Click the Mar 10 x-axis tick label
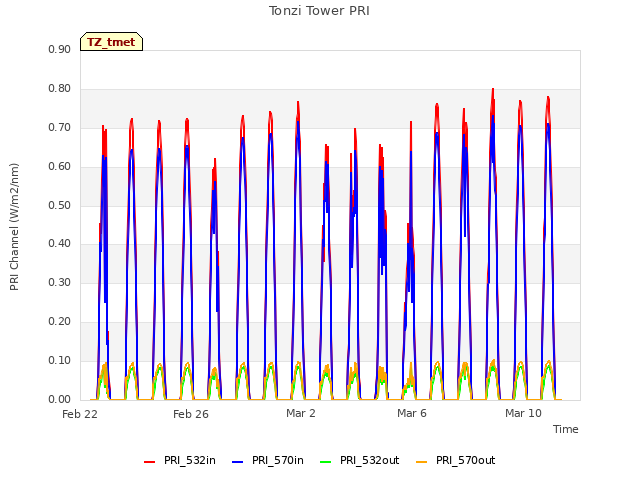 click(x=523, y=413)
